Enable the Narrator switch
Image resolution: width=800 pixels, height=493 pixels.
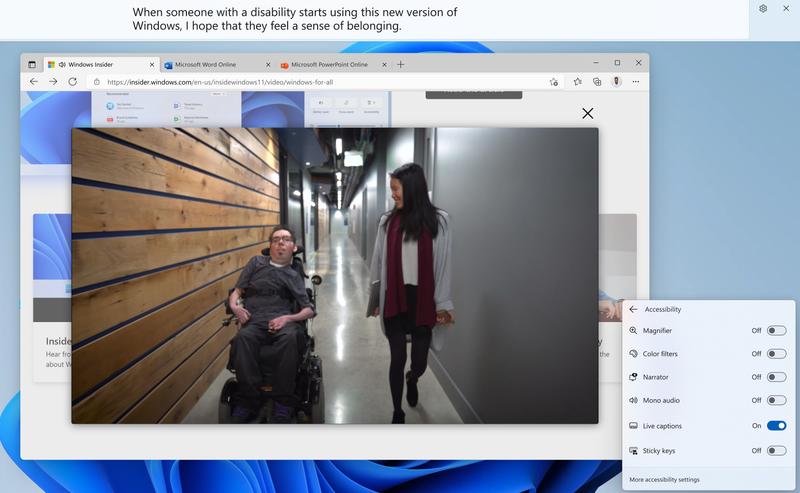776,377
